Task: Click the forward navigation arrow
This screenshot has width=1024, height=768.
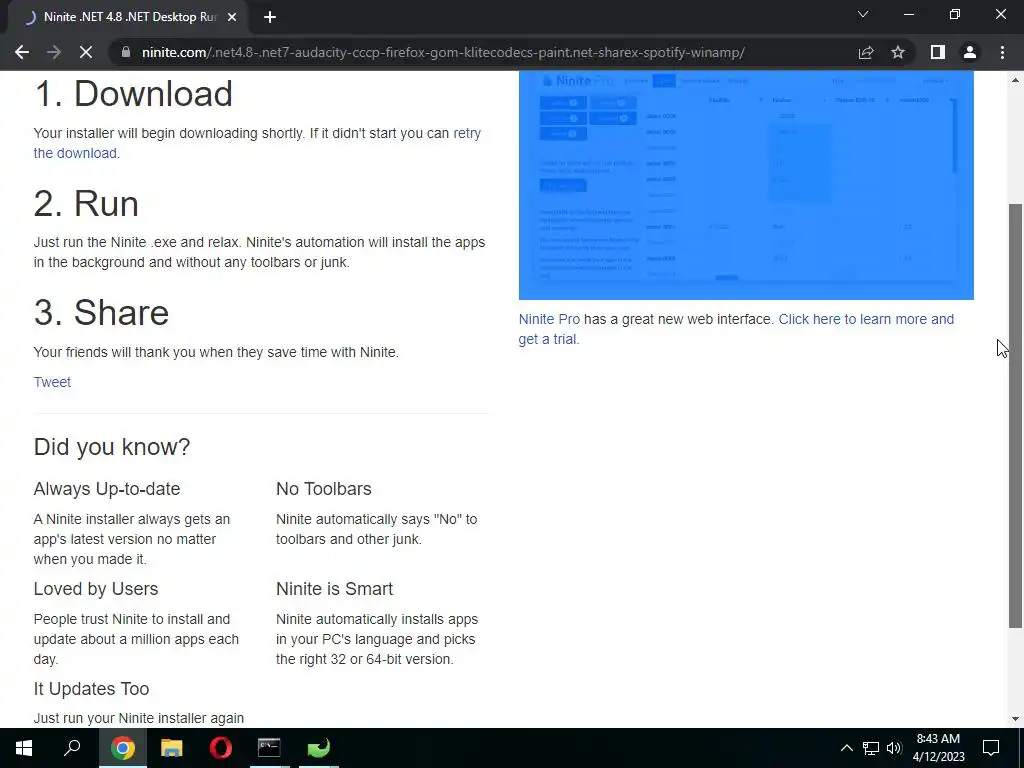Action: 54,52
